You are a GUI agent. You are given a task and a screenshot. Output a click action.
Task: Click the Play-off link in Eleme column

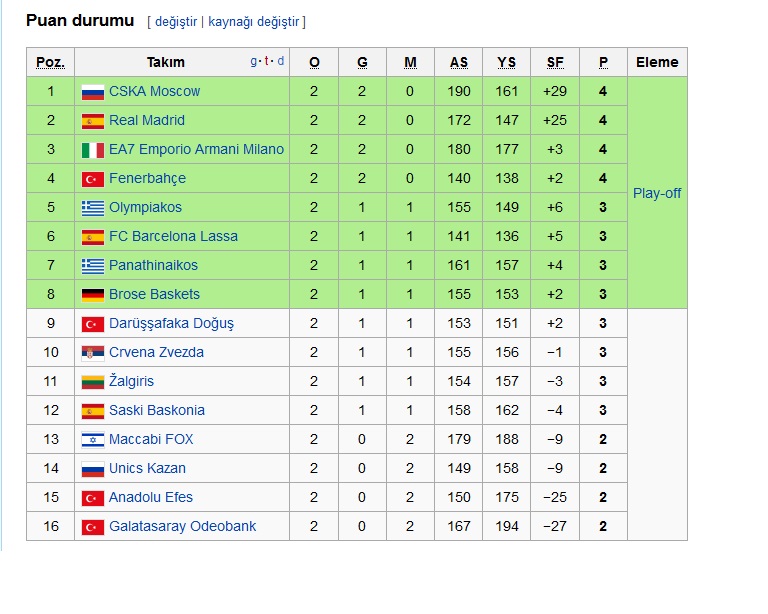(x=657, y=193)
